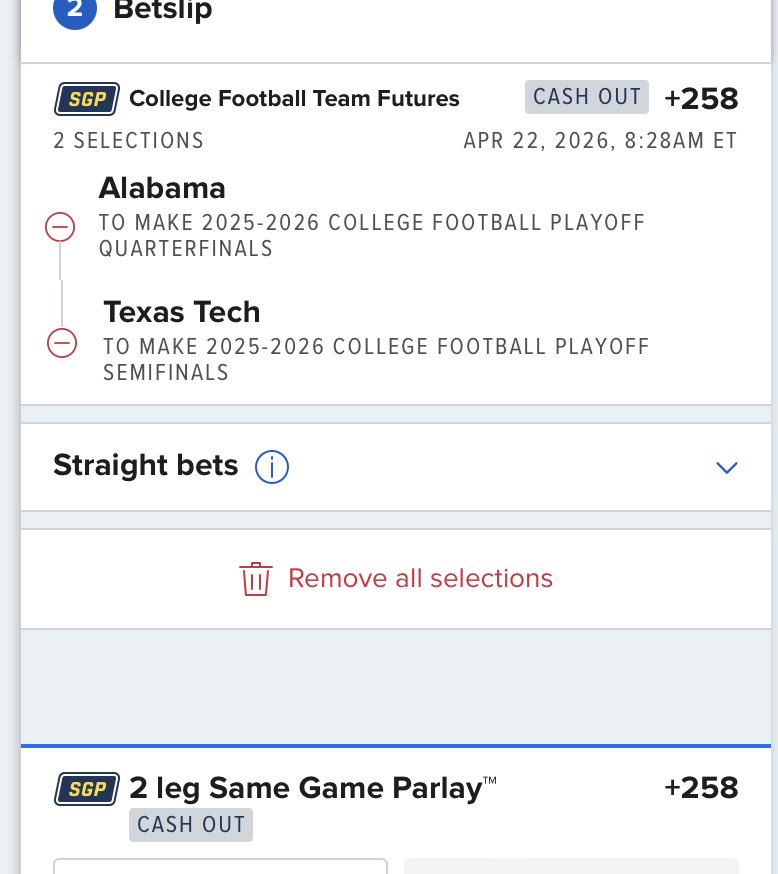
Task: Click the trash can icon
Action: click(x=256, y=579)
